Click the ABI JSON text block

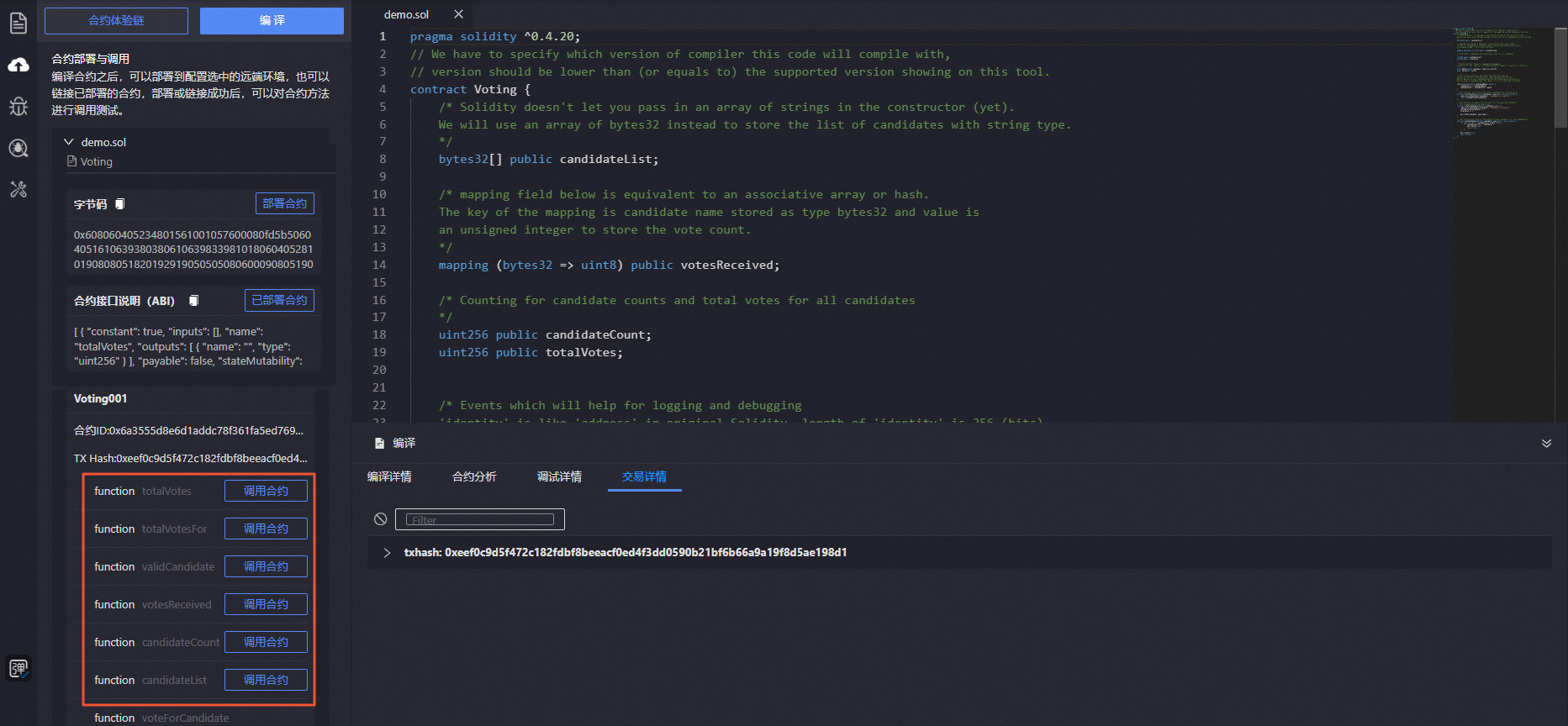[188, 346]
